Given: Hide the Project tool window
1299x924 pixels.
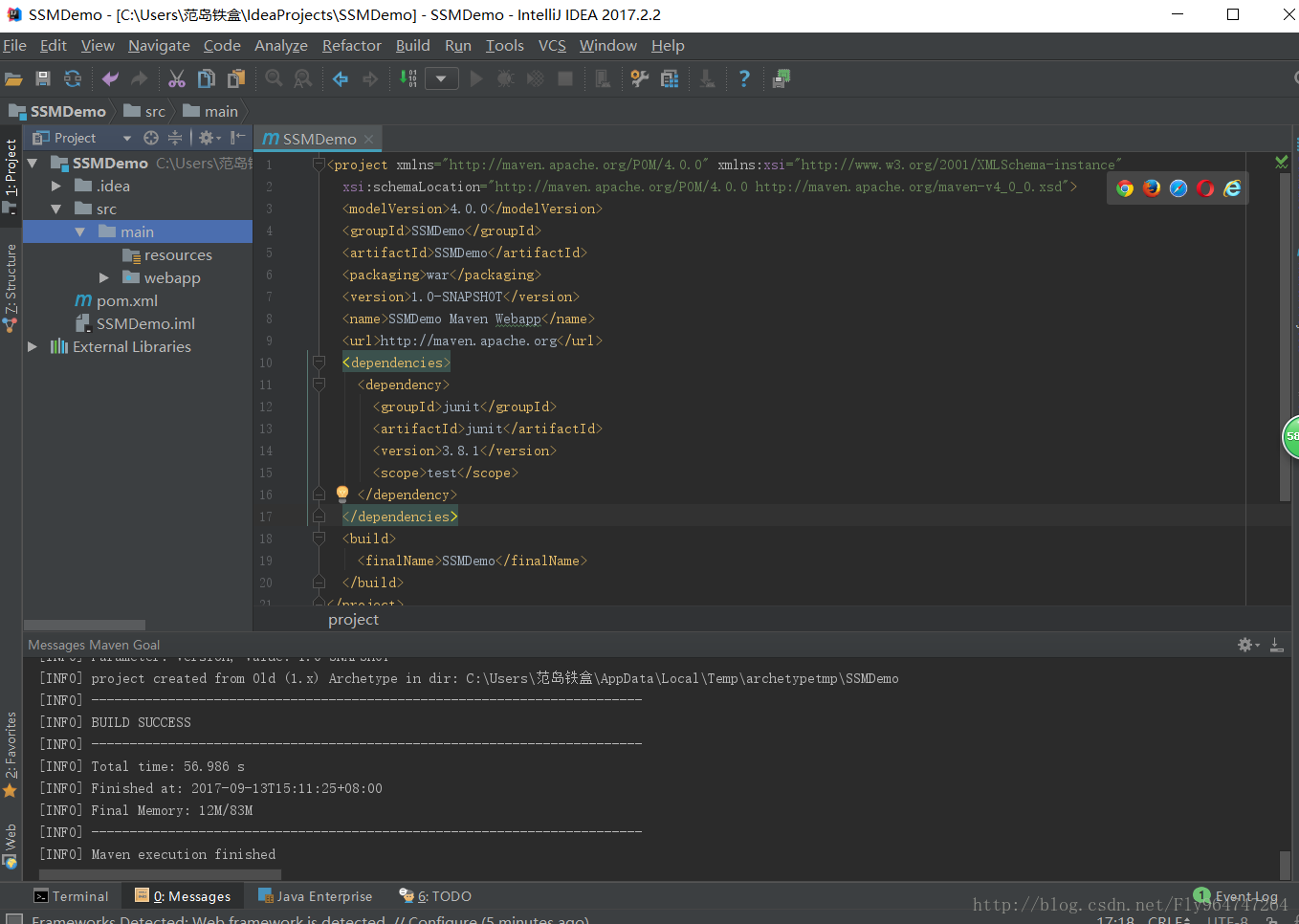Looking at the screenshot, I should 237,138.
